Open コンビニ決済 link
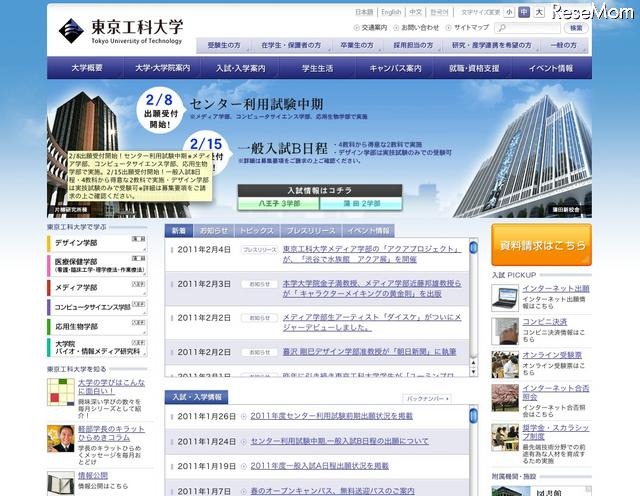 click(x=544, y=322)
